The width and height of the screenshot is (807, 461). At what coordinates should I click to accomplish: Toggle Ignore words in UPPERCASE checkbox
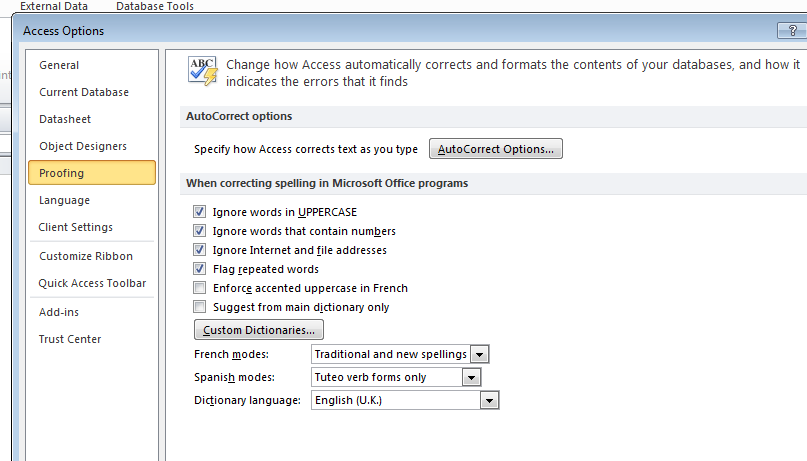[x=199, y=211]
